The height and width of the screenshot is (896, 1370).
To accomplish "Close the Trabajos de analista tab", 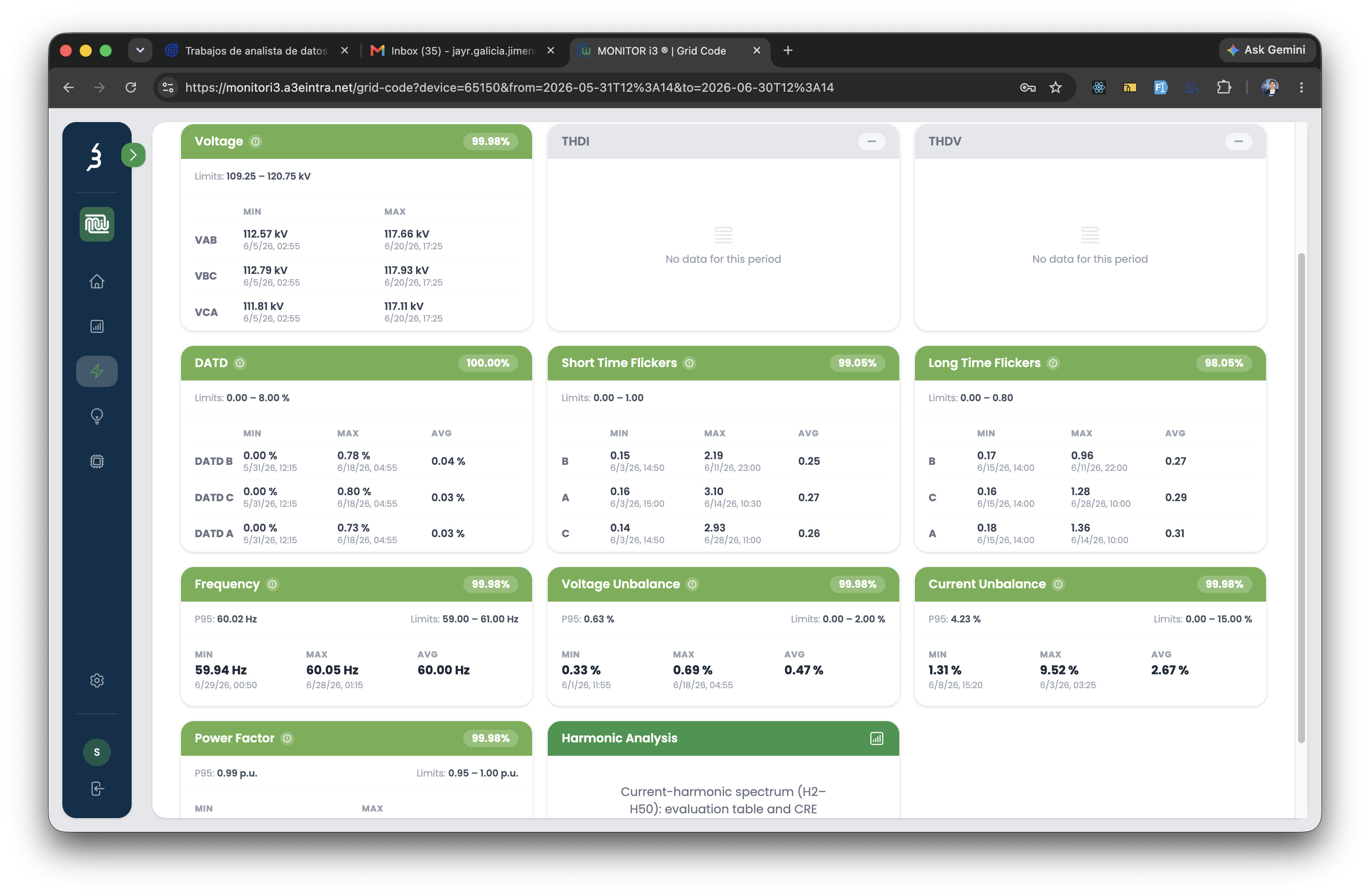I will (x=344, y=51).
